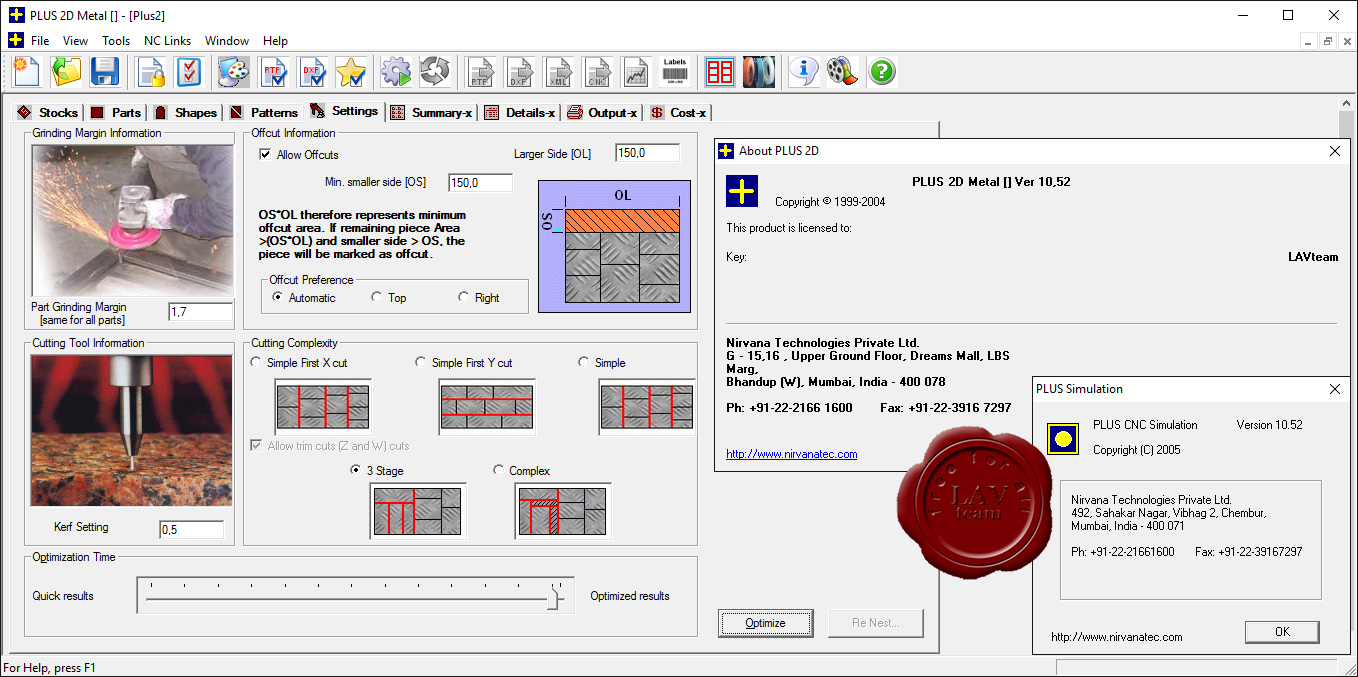This screenshot has width=1358, height=677.
Task: Close the About PLUS 2D dialog
Action: click(1334, 151)
